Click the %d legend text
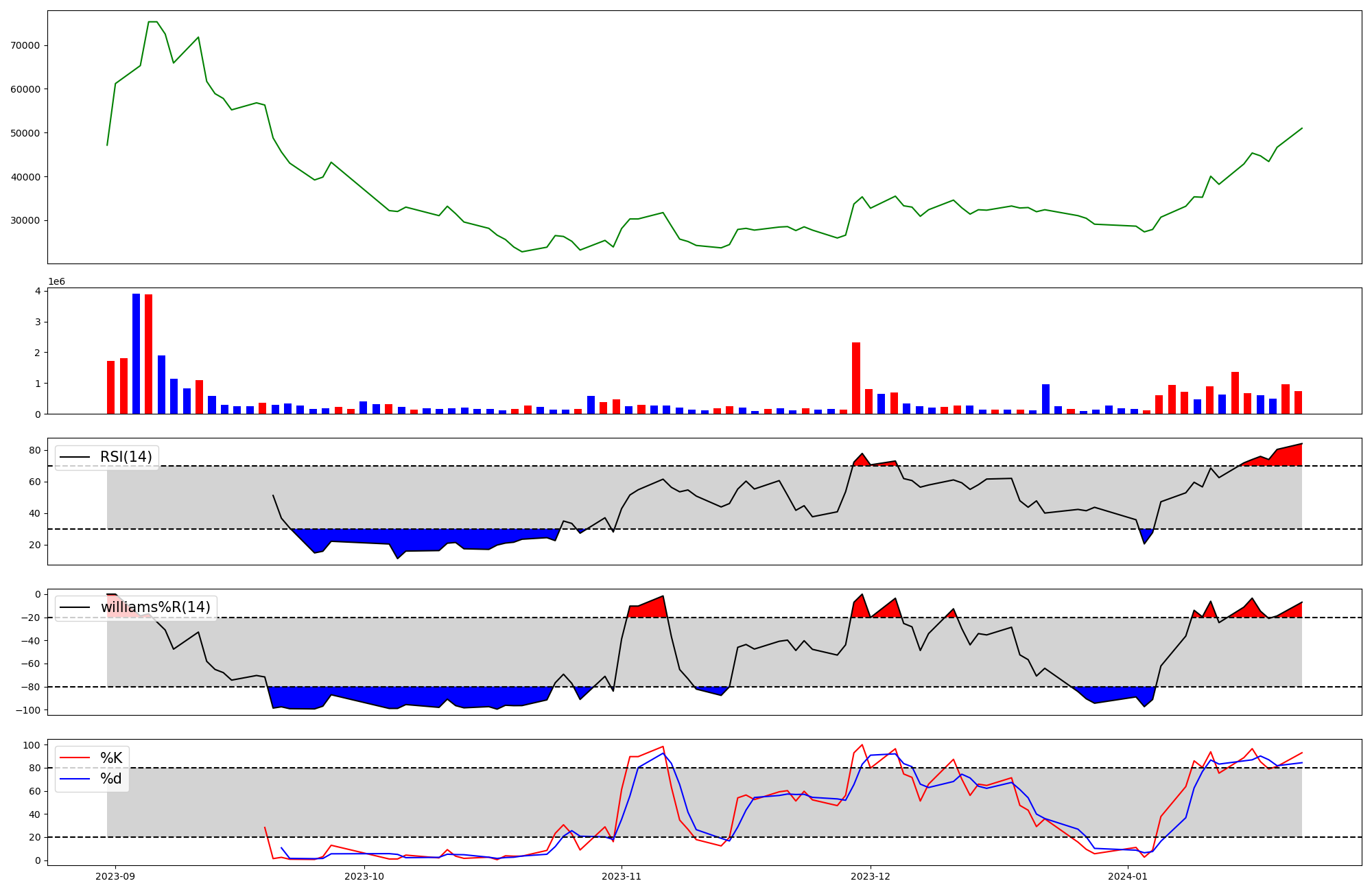This screenshot has width=1372, height=892. (111, 779)
